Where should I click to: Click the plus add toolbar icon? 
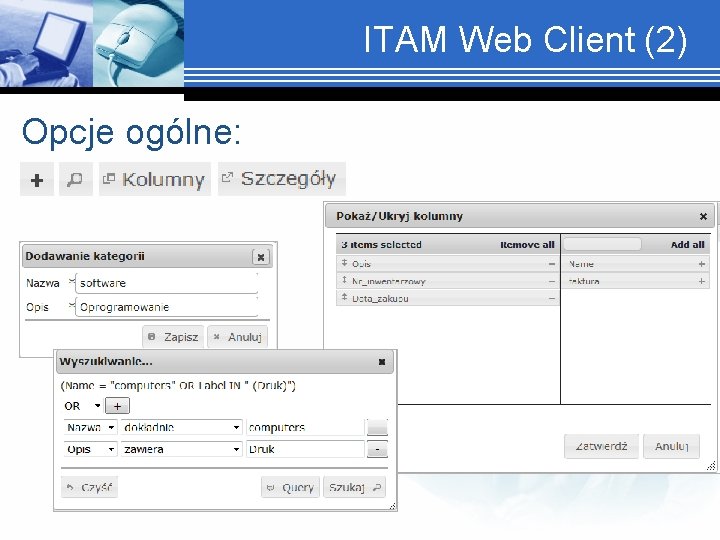[x=37, y=180]
